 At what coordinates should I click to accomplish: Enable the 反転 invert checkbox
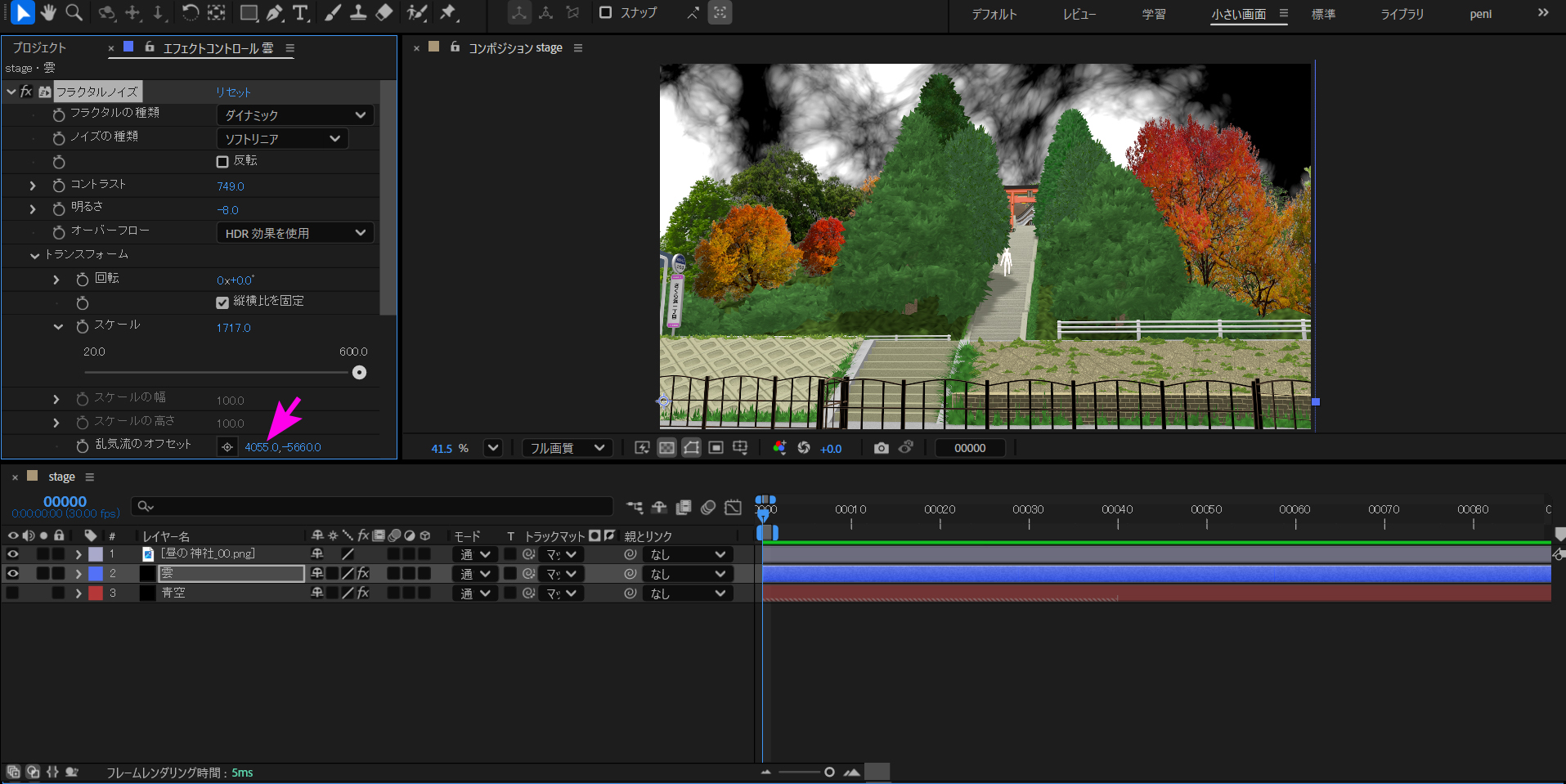[222, 162]
